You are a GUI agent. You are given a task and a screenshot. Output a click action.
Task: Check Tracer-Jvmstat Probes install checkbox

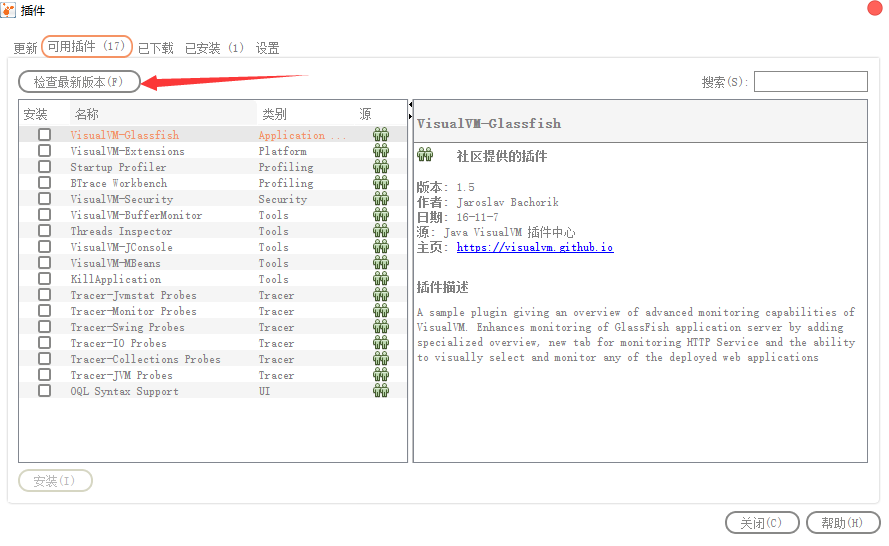pos(44,294)
